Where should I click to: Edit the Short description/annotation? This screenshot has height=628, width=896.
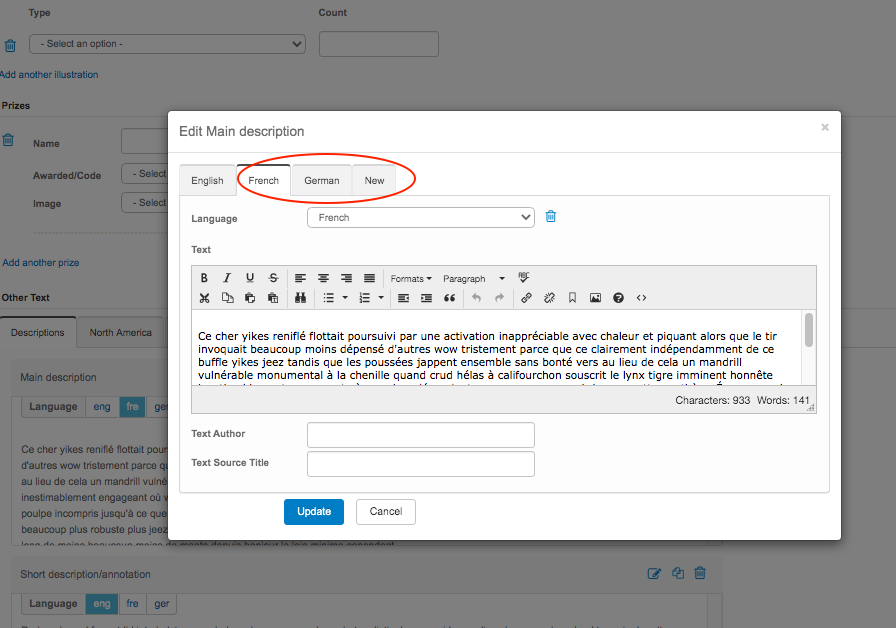pyautogui.click(x=654, y=573)
